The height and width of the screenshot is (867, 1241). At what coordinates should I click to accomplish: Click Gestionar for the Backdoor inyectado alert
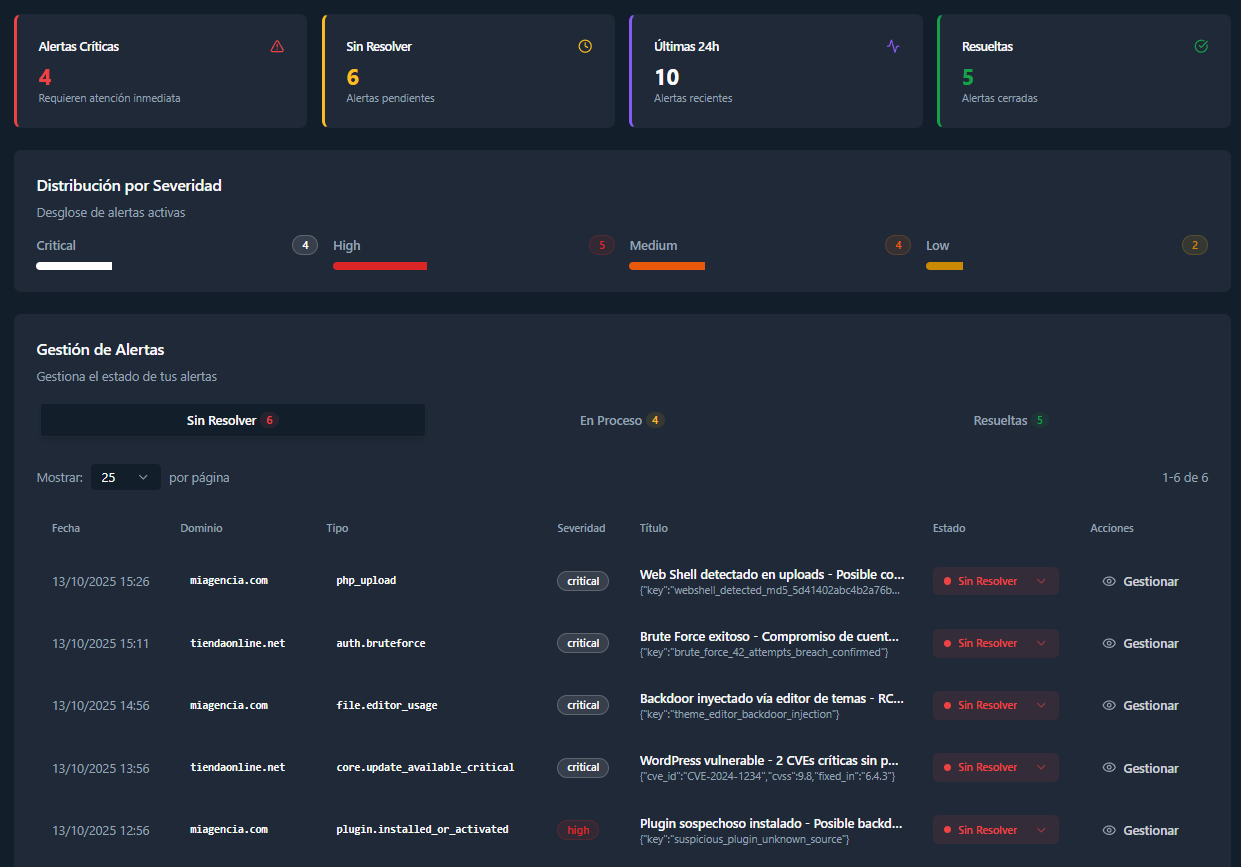tap(1140, 705)
